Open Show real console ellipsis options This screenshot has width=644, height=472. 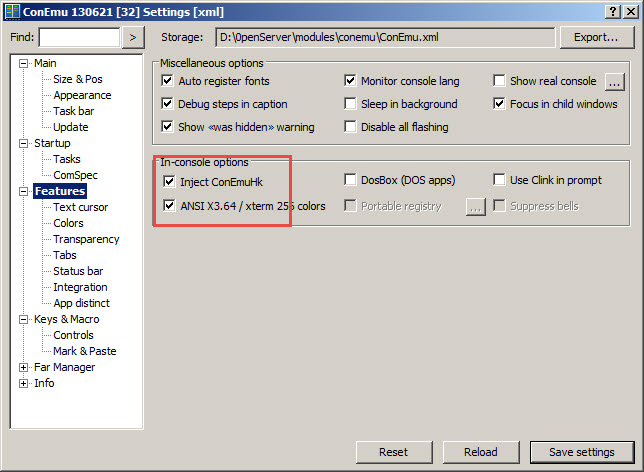point(614,81)
